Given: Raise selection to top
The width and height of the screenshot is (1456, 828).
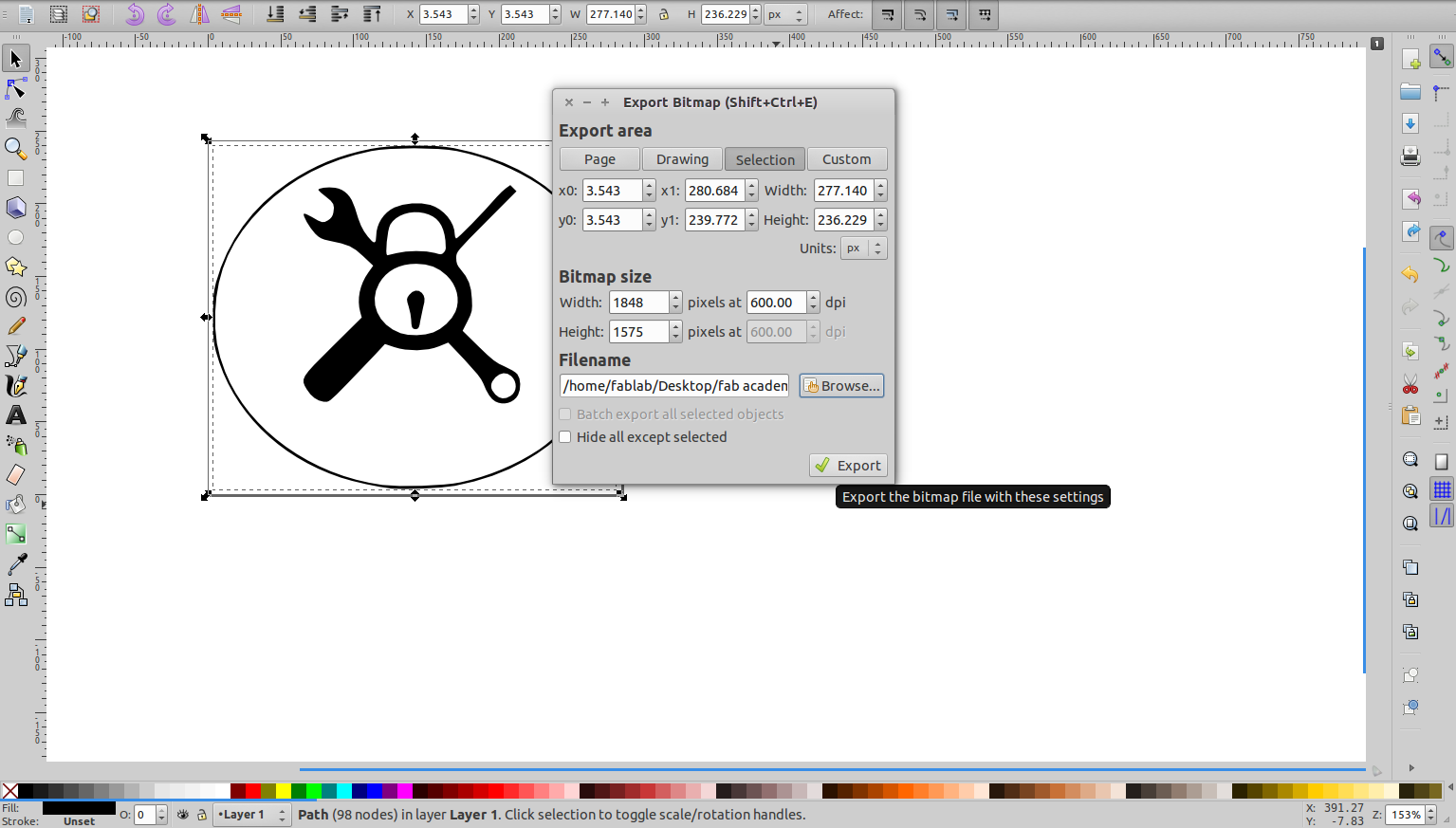Looking at the screenshot, I should (372, 14).
